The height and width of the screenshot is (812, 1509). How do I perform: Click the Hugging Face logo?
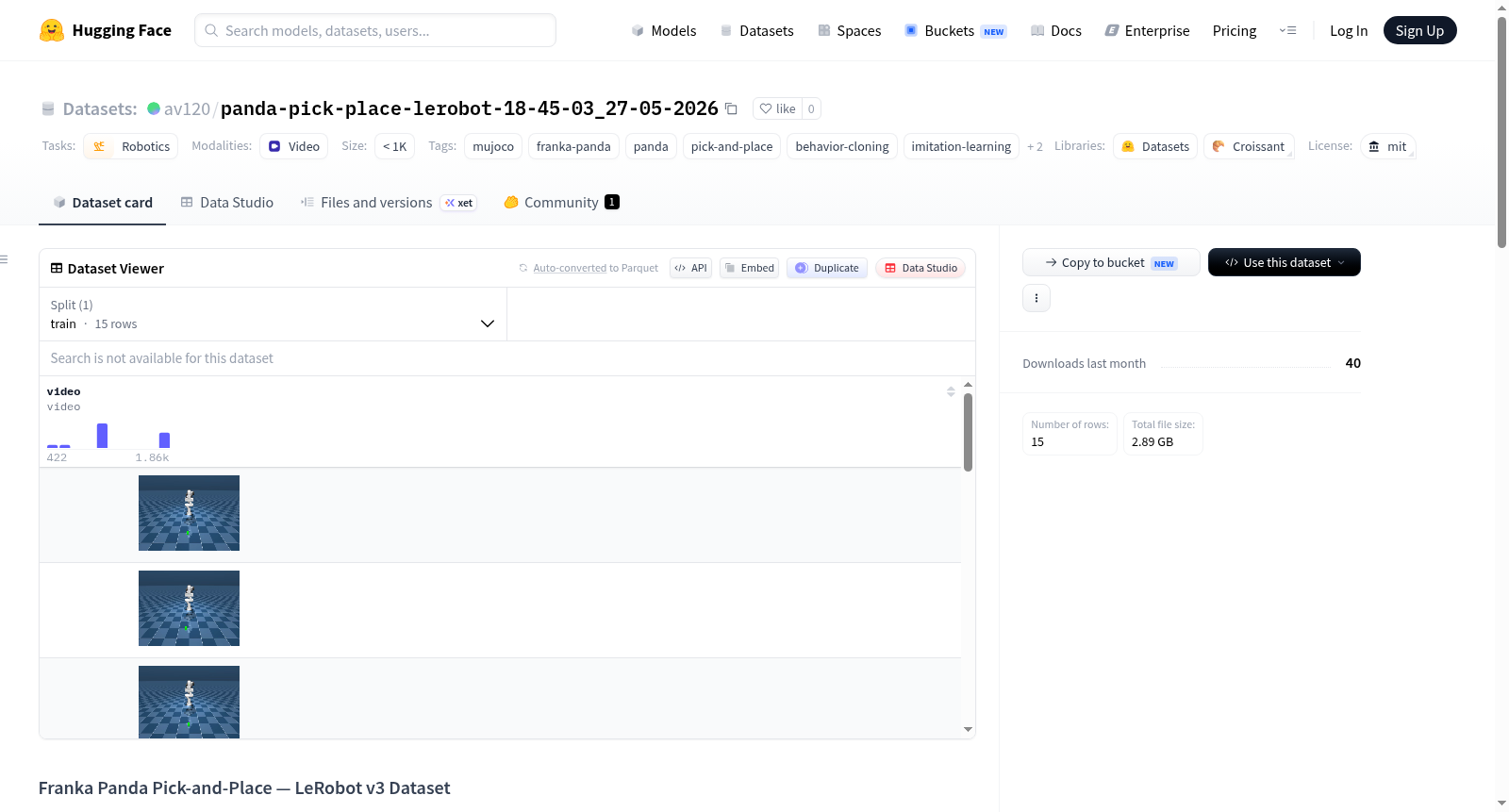pyautogui.click(x=105, y=30)
